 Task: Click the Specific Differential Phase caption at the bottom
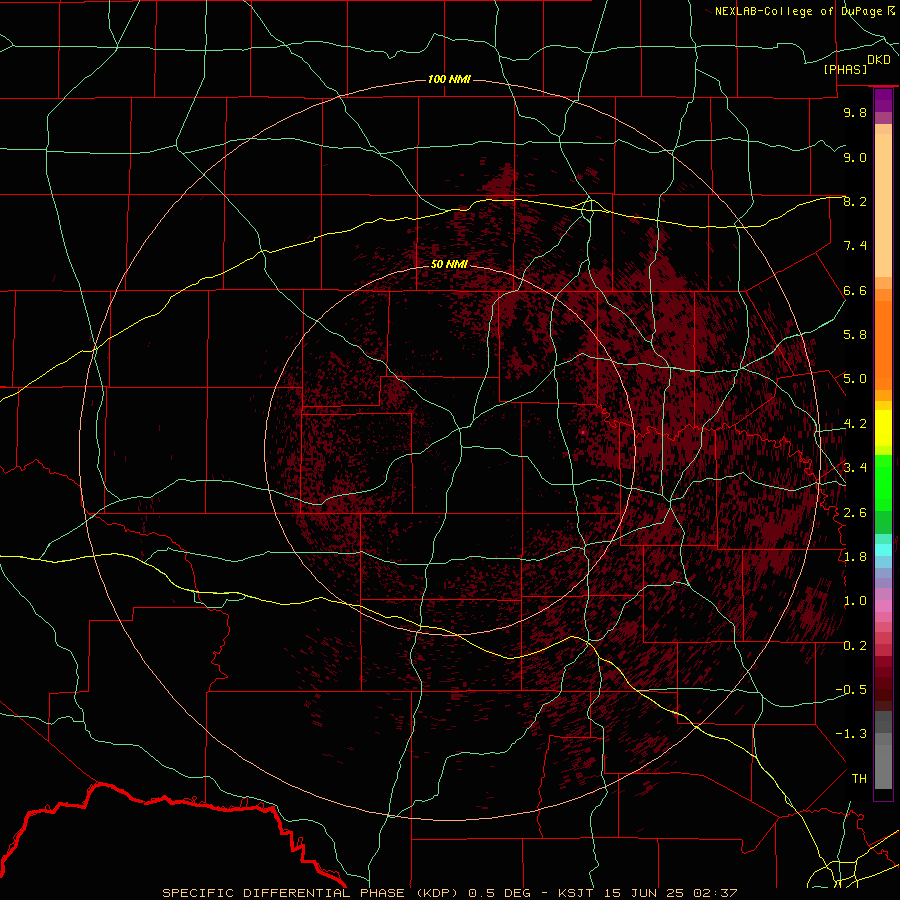pyautogui.click(x=449, y=893)
